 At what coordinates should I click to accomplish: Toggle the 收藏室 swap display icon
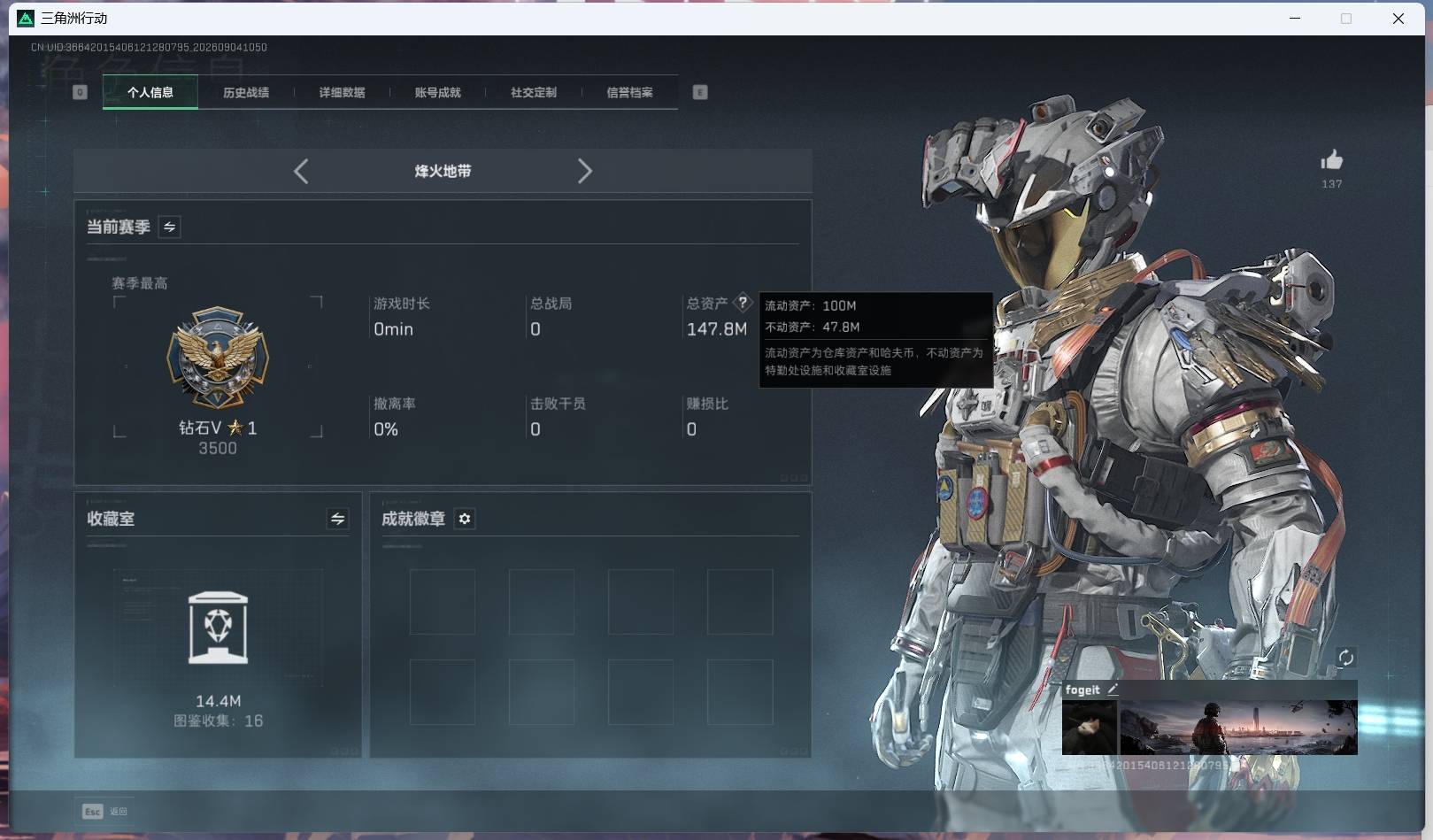coord(337,519)
